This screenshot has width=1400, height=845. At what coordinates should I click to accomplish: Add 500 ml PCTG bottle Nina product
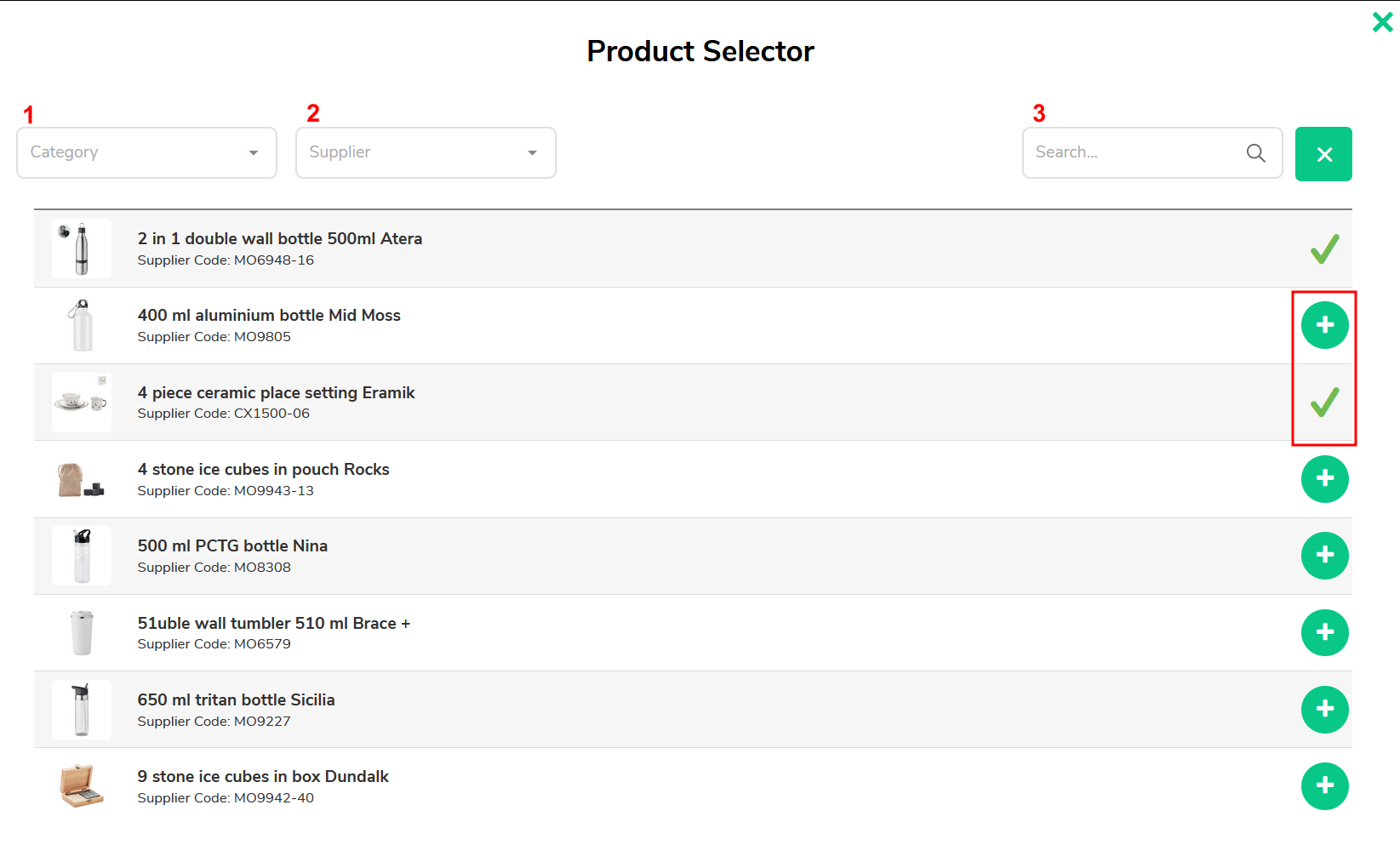tap(1324, 556)
